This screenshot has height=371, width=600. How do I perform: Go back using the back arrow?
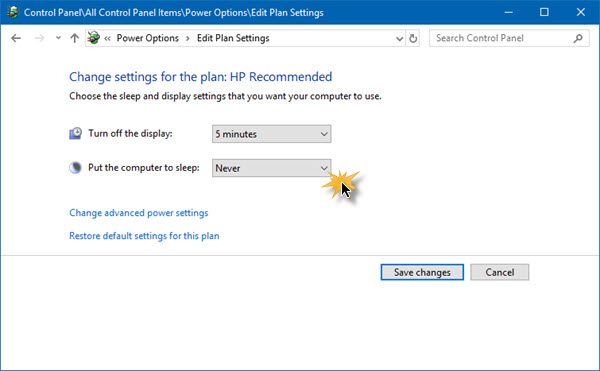point(16,38)
